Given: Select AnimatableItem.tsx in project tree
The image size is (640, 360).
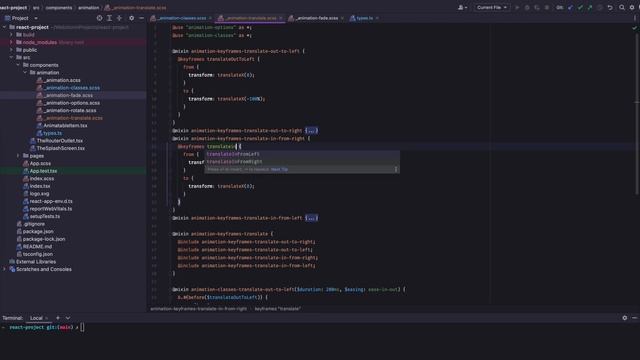Looking at the screenshot, I should coord(65,125).
